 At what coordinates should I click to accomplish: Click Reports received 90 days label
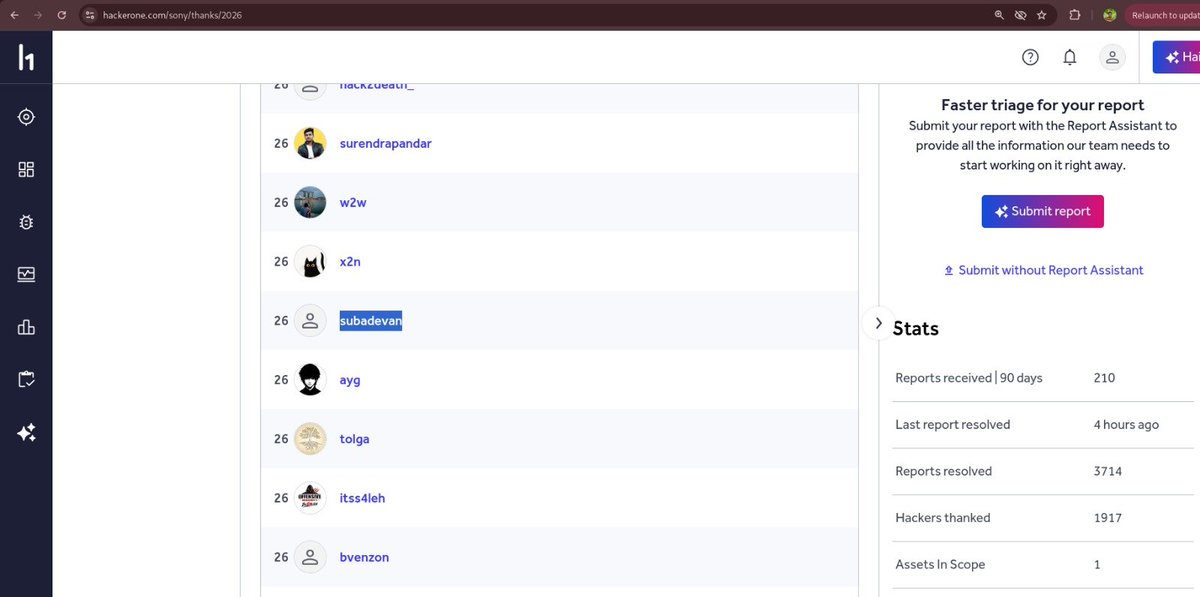pos(969,378)
